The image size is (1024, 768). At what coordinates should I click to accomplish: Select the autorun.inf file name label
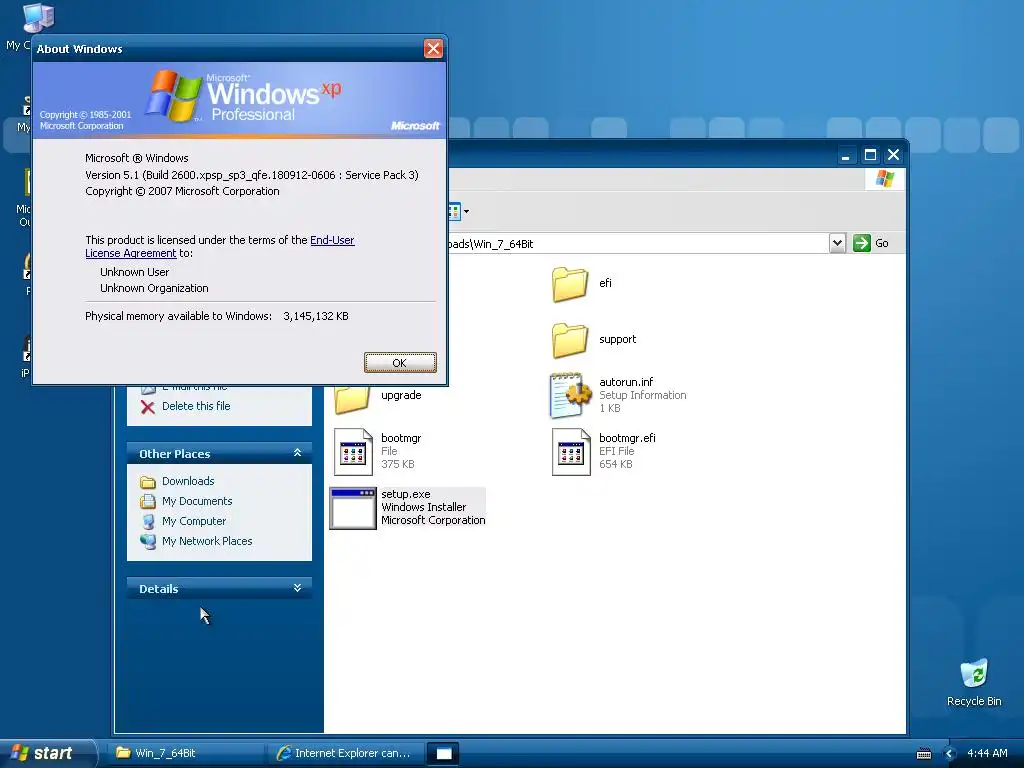626,382
